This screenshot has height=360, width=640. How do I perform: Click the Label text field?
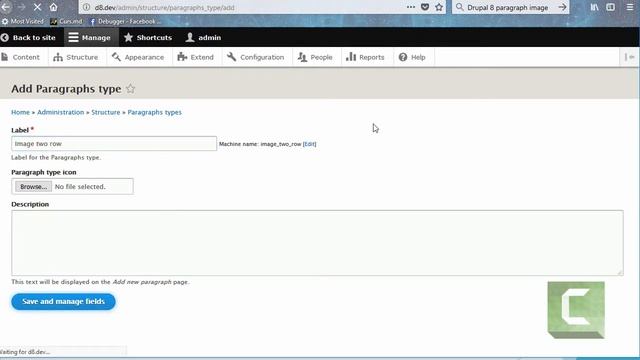pos(114,144)
